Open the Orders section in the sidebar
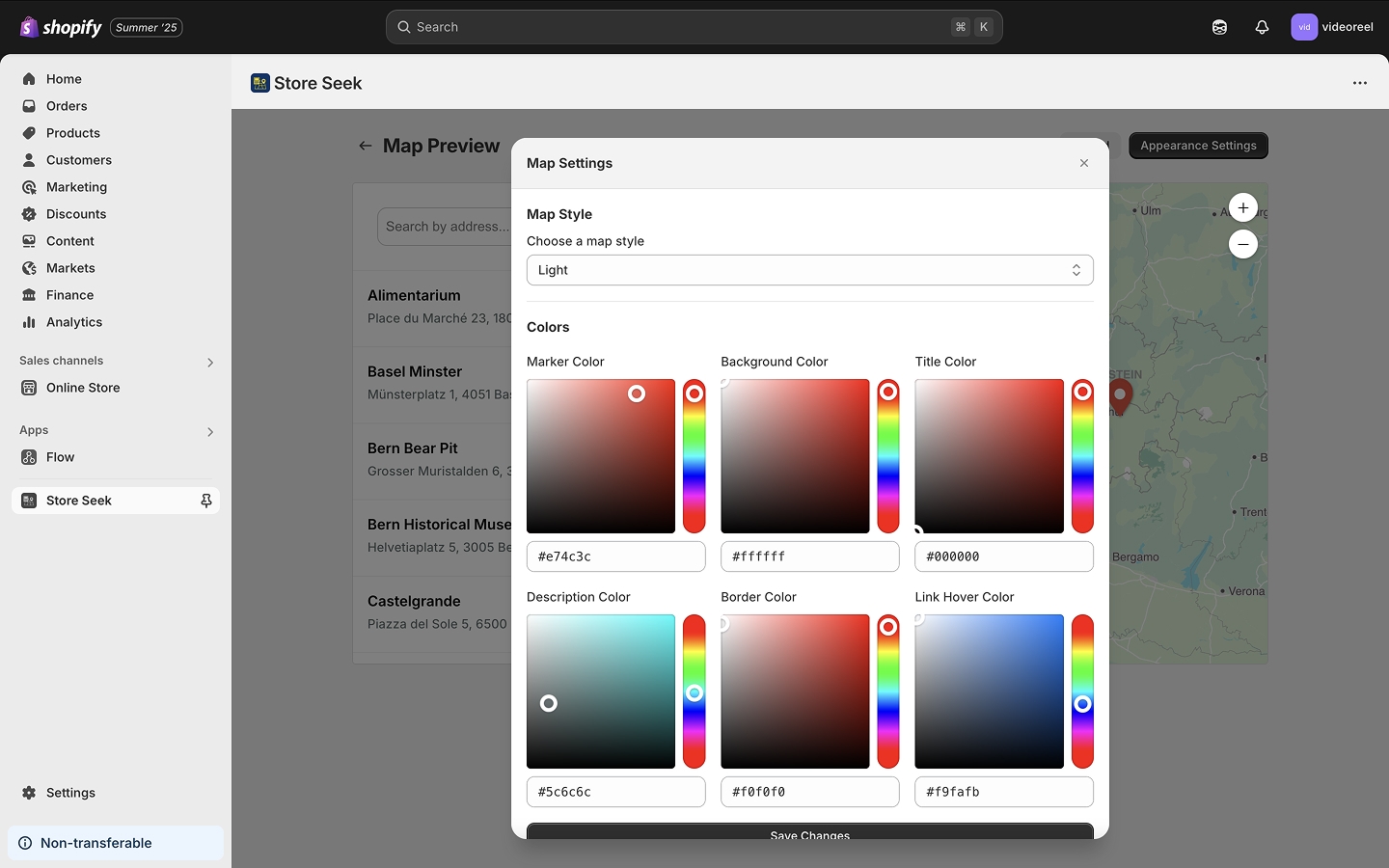This screenshot has width=1389, height=868. click(x=67, y=106)
